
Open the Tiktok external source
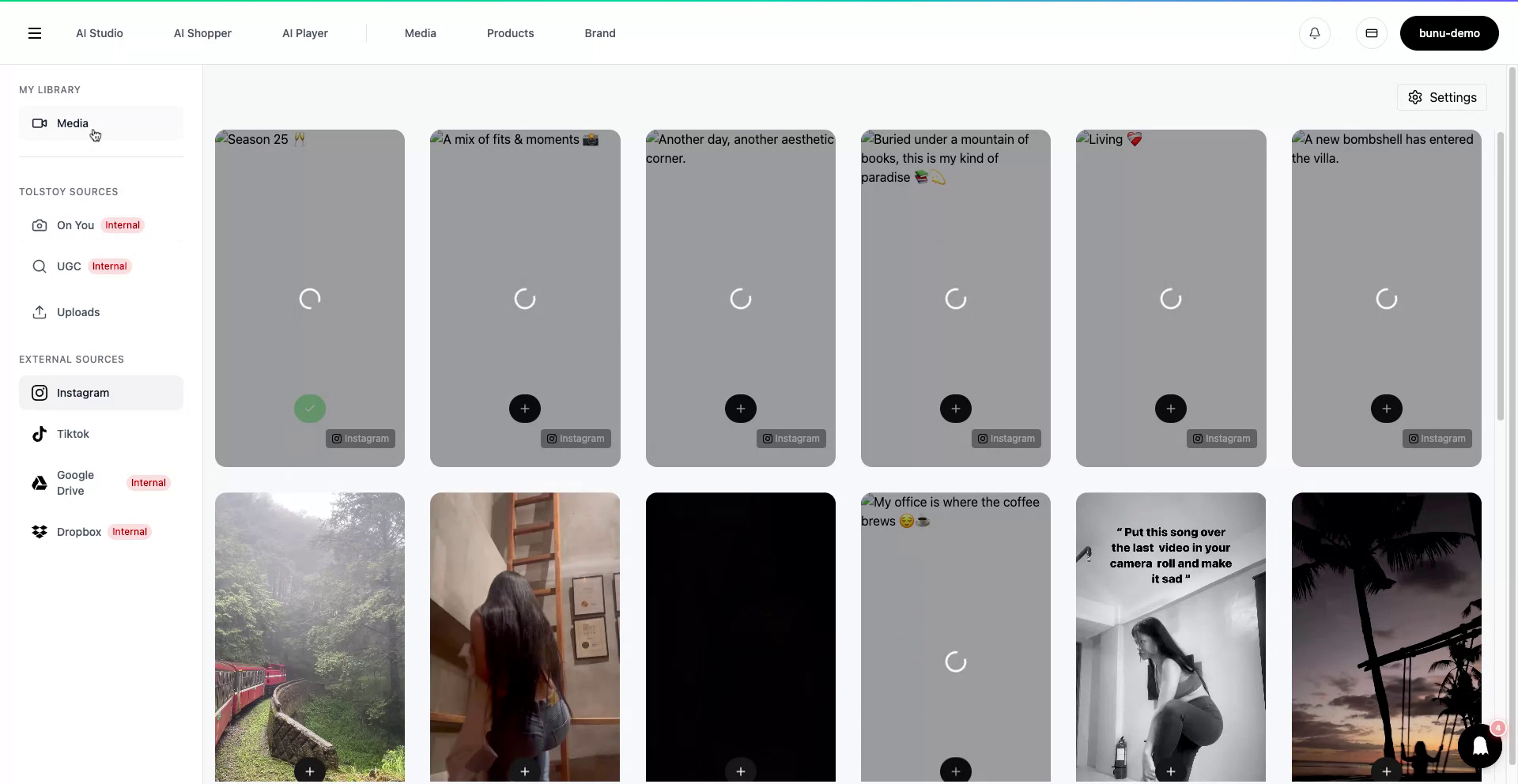72,434
